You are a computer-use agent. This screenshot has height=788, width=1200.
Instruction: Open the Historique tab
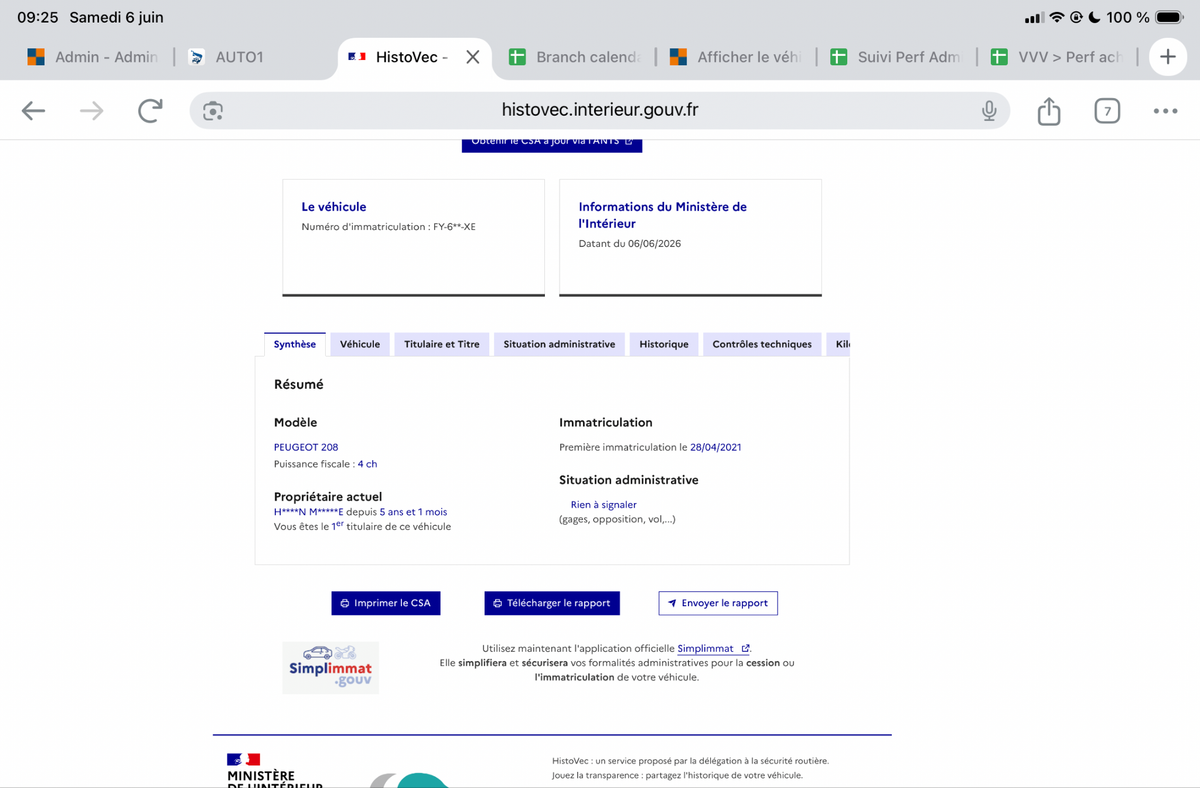[664, 344]
